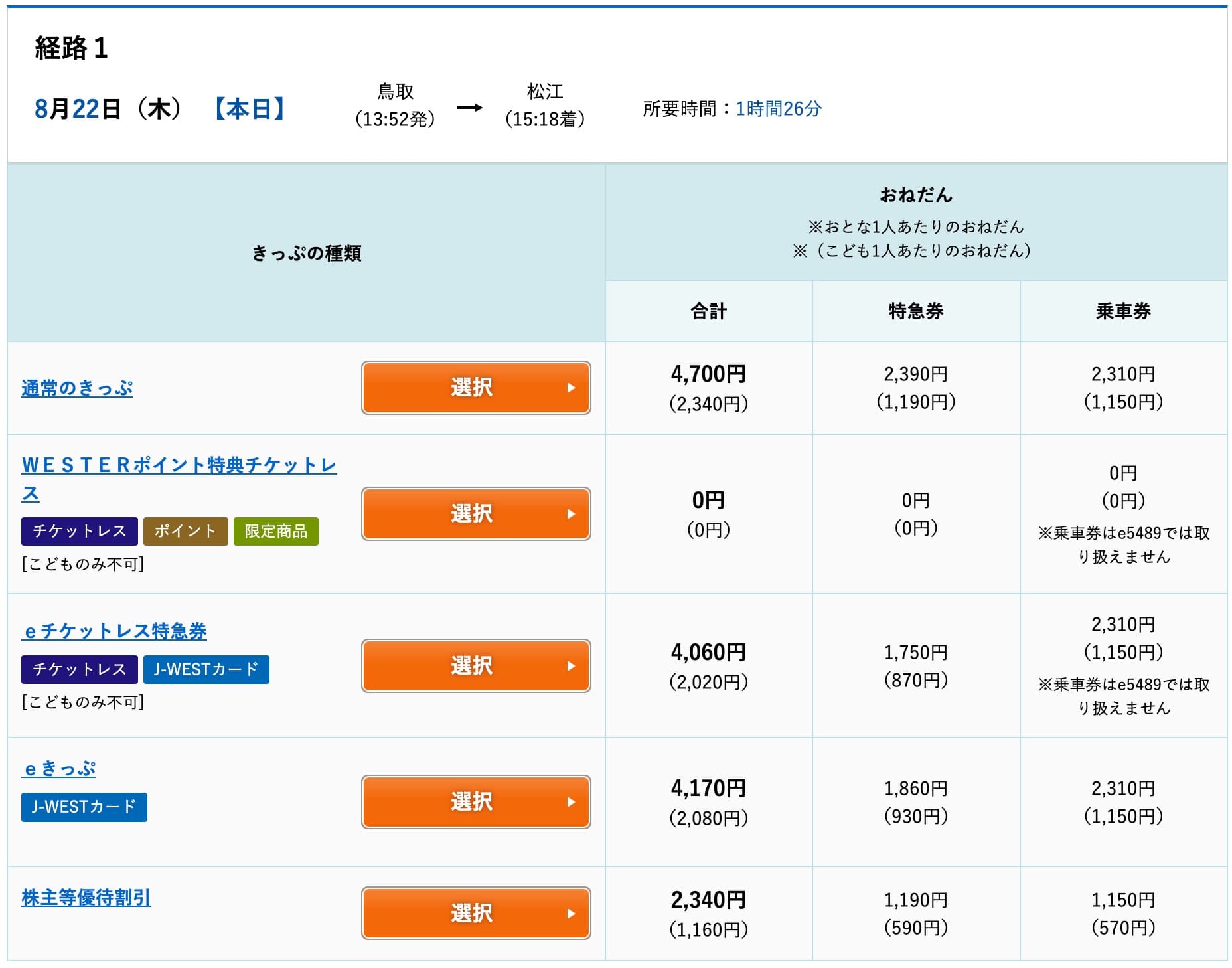Select the 通常のきっぷ ticket with 選択 button
This screenshot has height=968, width=1232.
coord(476,388)
